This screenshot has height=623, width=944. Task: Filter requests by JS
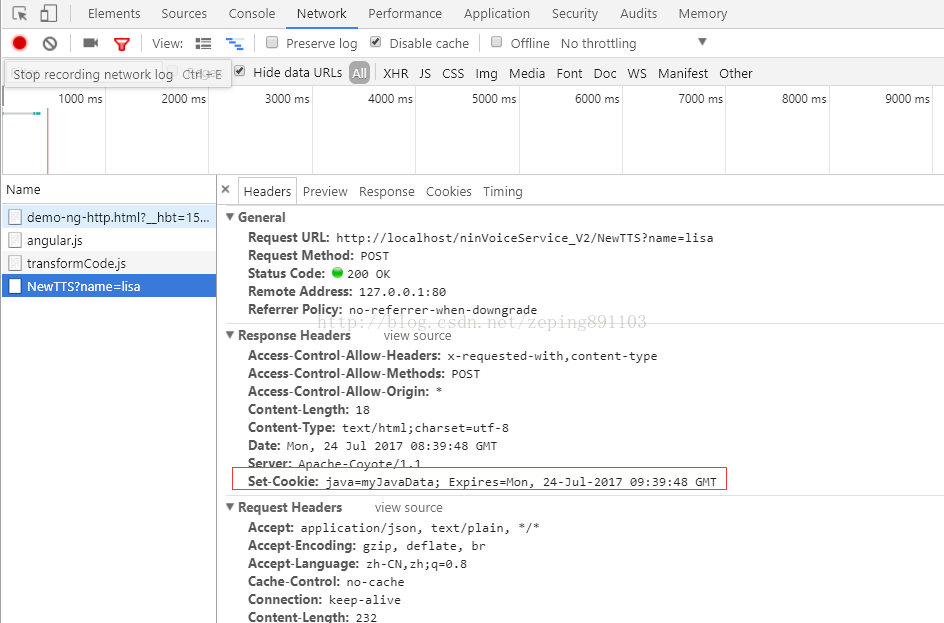coord(425,73)
